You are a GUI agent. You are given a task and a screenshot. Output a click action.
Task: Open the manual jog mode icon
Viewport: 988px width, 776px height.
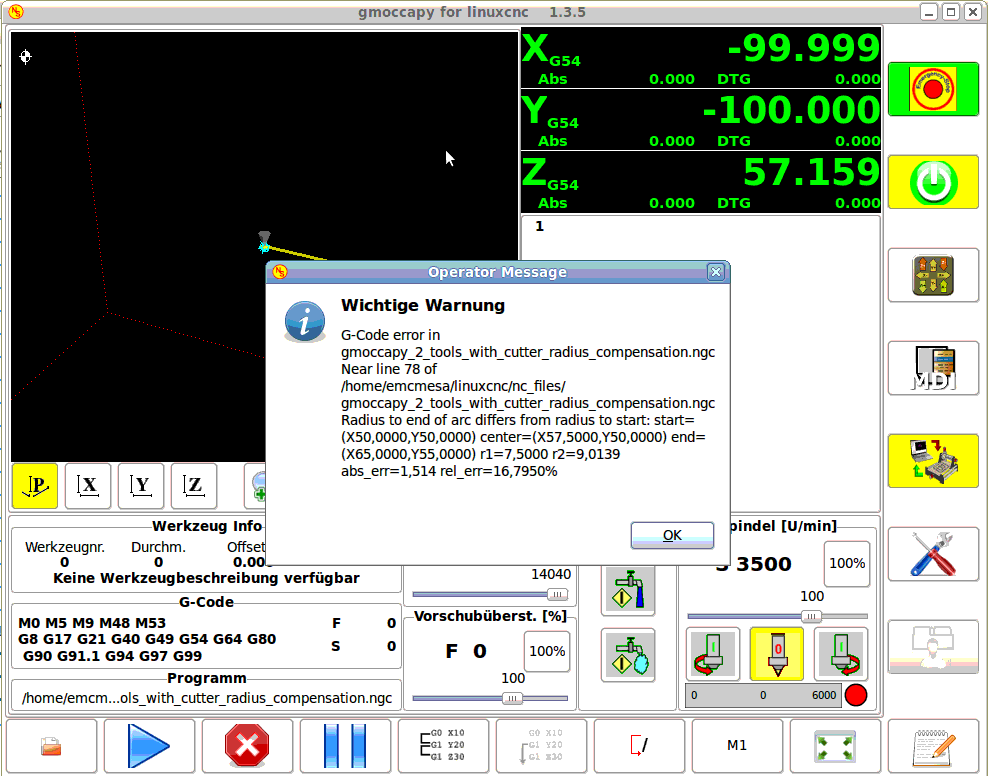click(x=933, y=275)
